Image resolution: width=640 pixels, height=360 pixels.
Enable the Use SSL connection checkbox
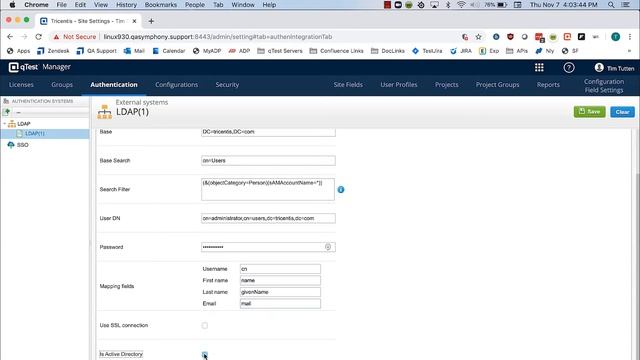(x=204, y=325)
